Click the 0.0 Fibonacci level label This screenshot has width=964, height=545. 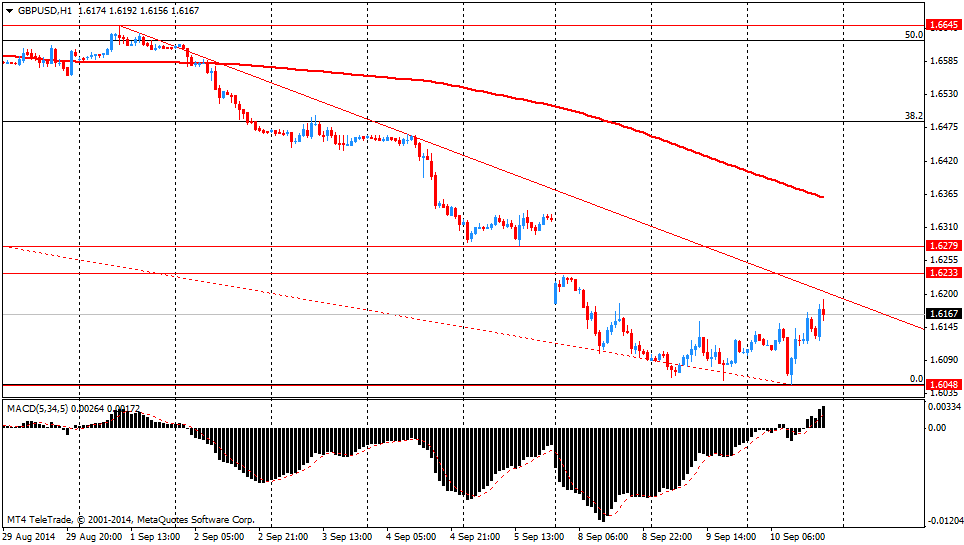coord(915,379)
